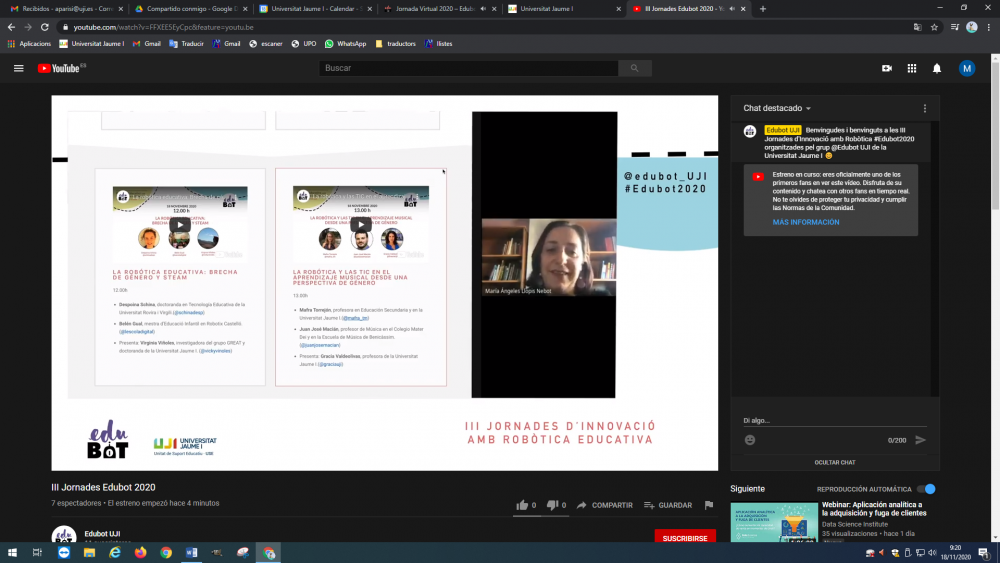Screen dimensions: 1000x563
Task: Click the MÁS INFORMACIÓN link
Action: pyautogui.click(x=806, y=222)
